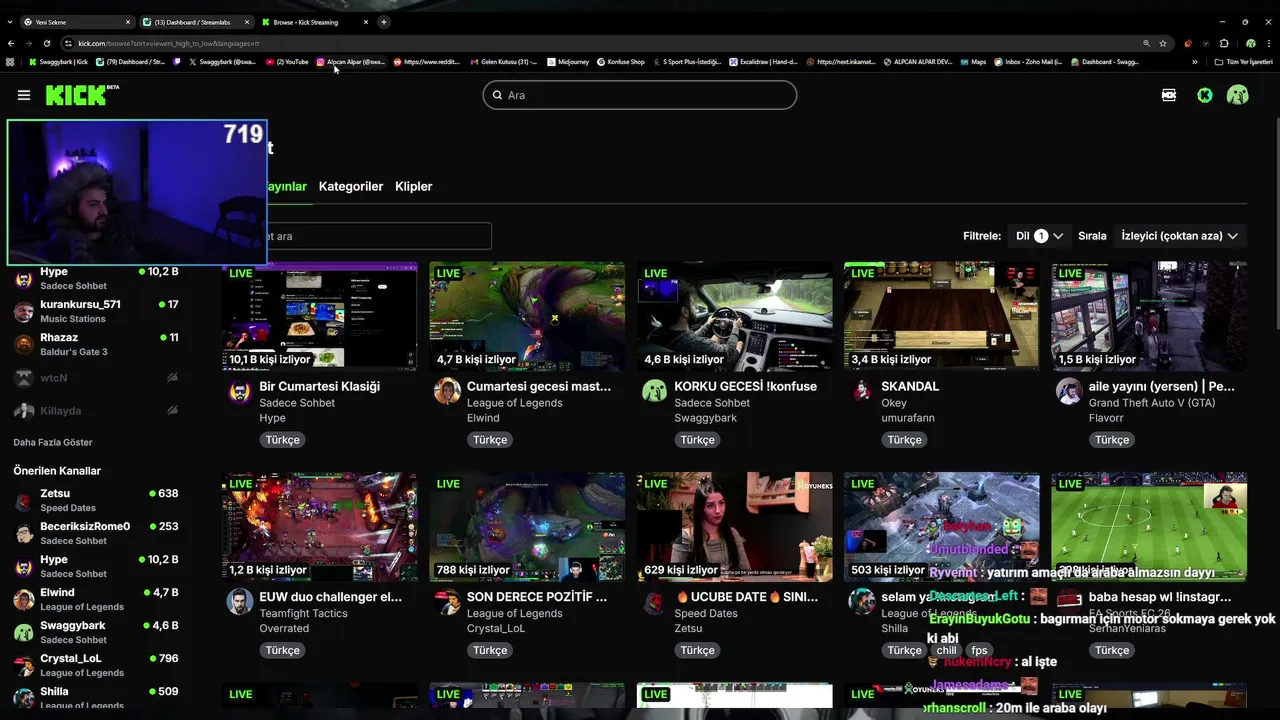Open the profile avatar menu
This screenshot has width=1280, height=720.
(x=1238, y=95)
